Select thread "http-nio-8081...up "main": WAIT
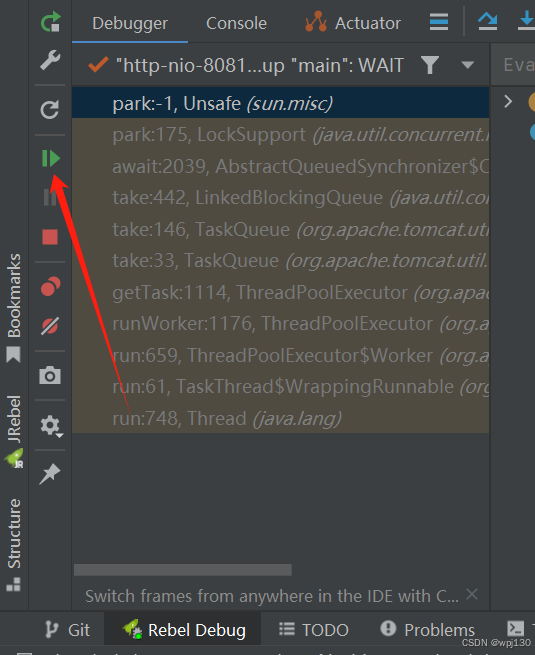The image size is (535, 655). pos(246,65)
